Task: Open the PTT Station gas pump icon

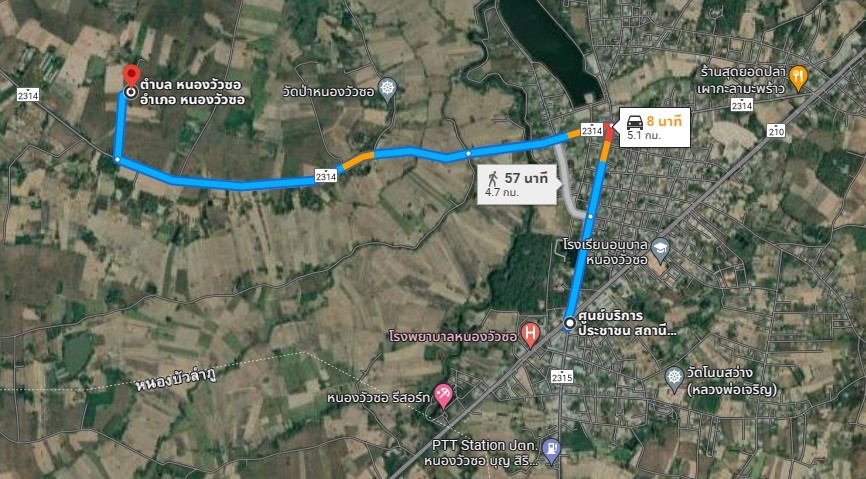Action: [551, 451]
